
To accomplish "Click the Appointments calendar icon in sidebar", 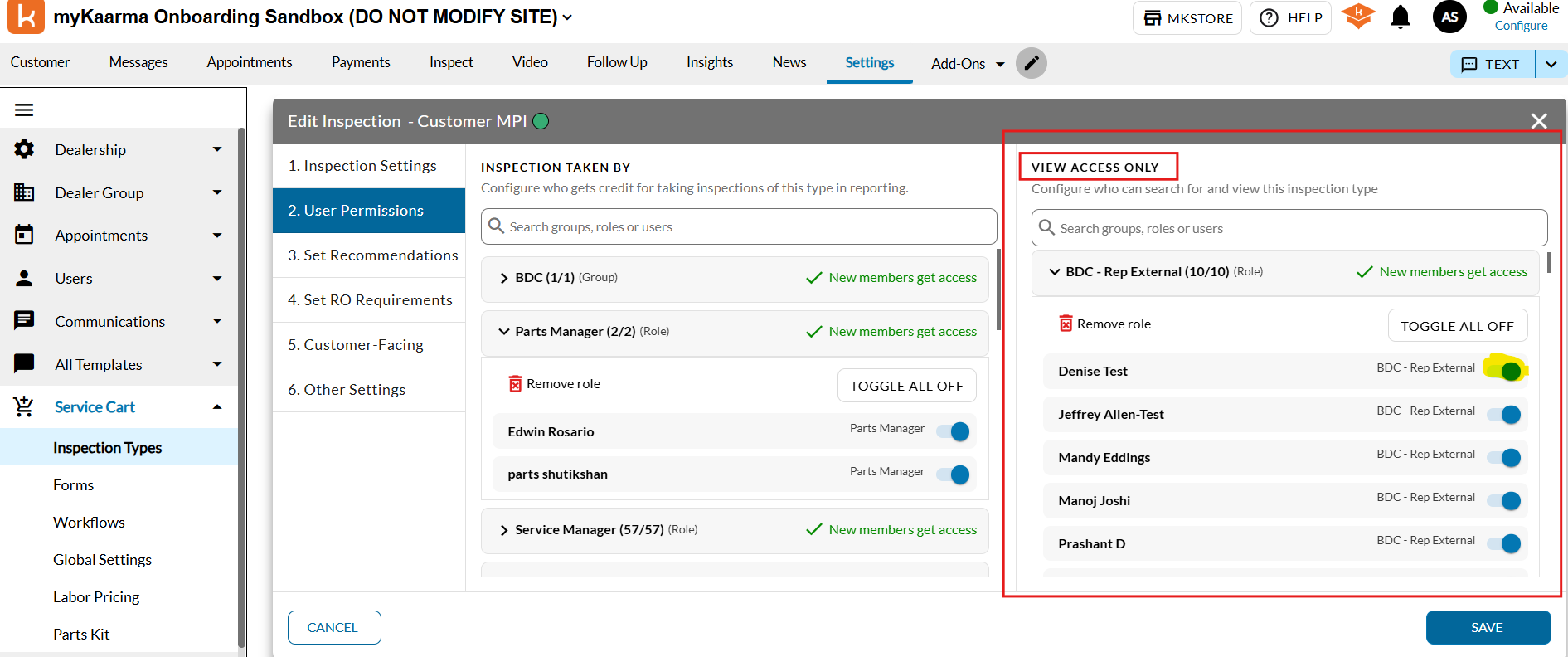I will [24, 235].
